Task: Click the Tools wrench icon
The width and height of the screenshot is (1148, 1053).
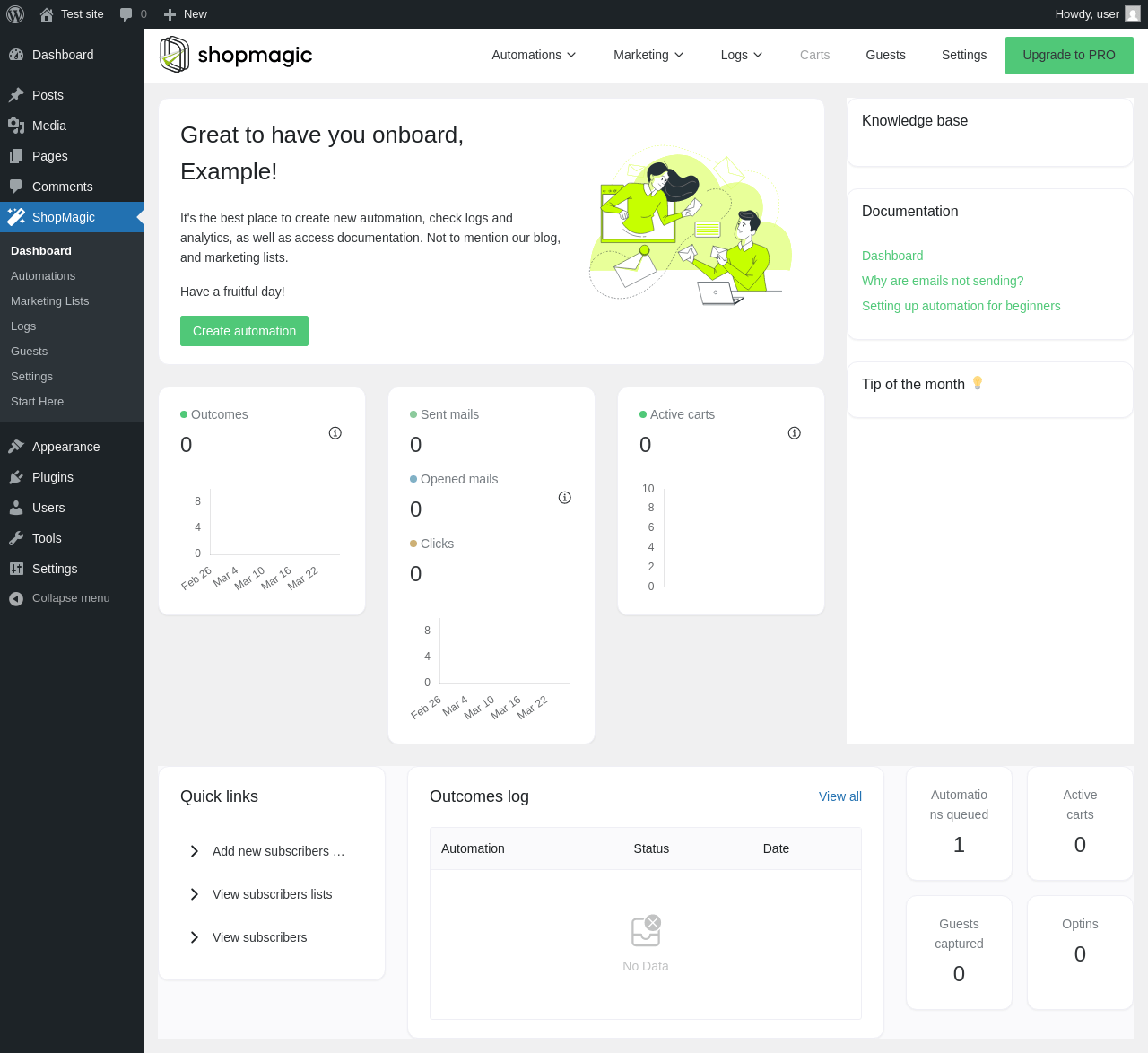Action: tap(16, 538)
